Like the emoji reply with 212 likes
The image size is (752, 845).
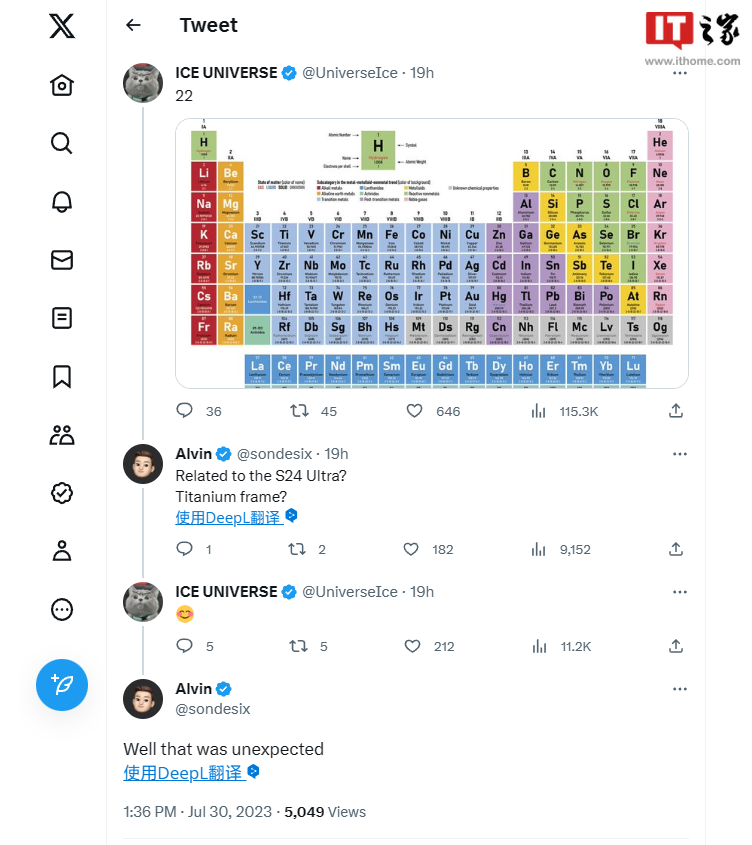pyautogui.click(x=412, y=646)
